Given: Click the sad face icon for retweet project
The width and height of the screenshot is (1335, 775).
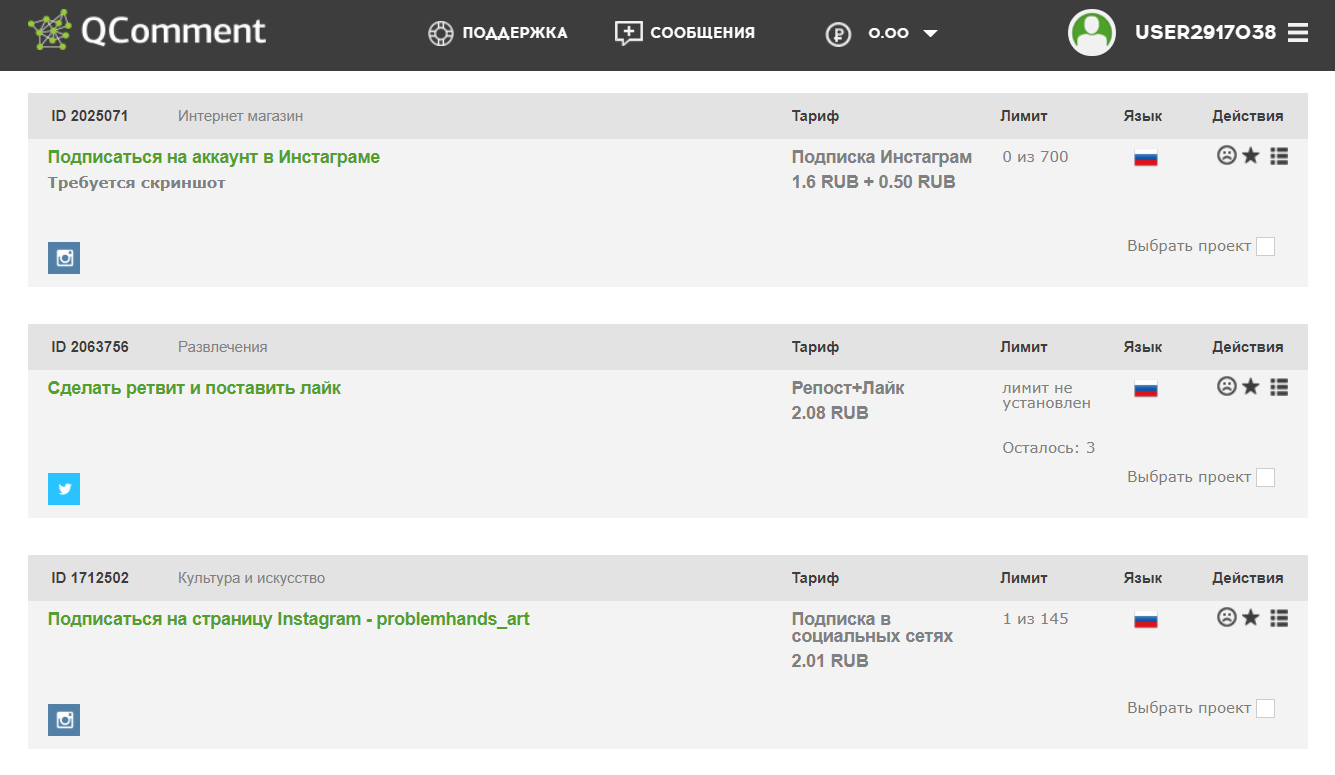Looking at the screenshot, I should pos(1226,387).
